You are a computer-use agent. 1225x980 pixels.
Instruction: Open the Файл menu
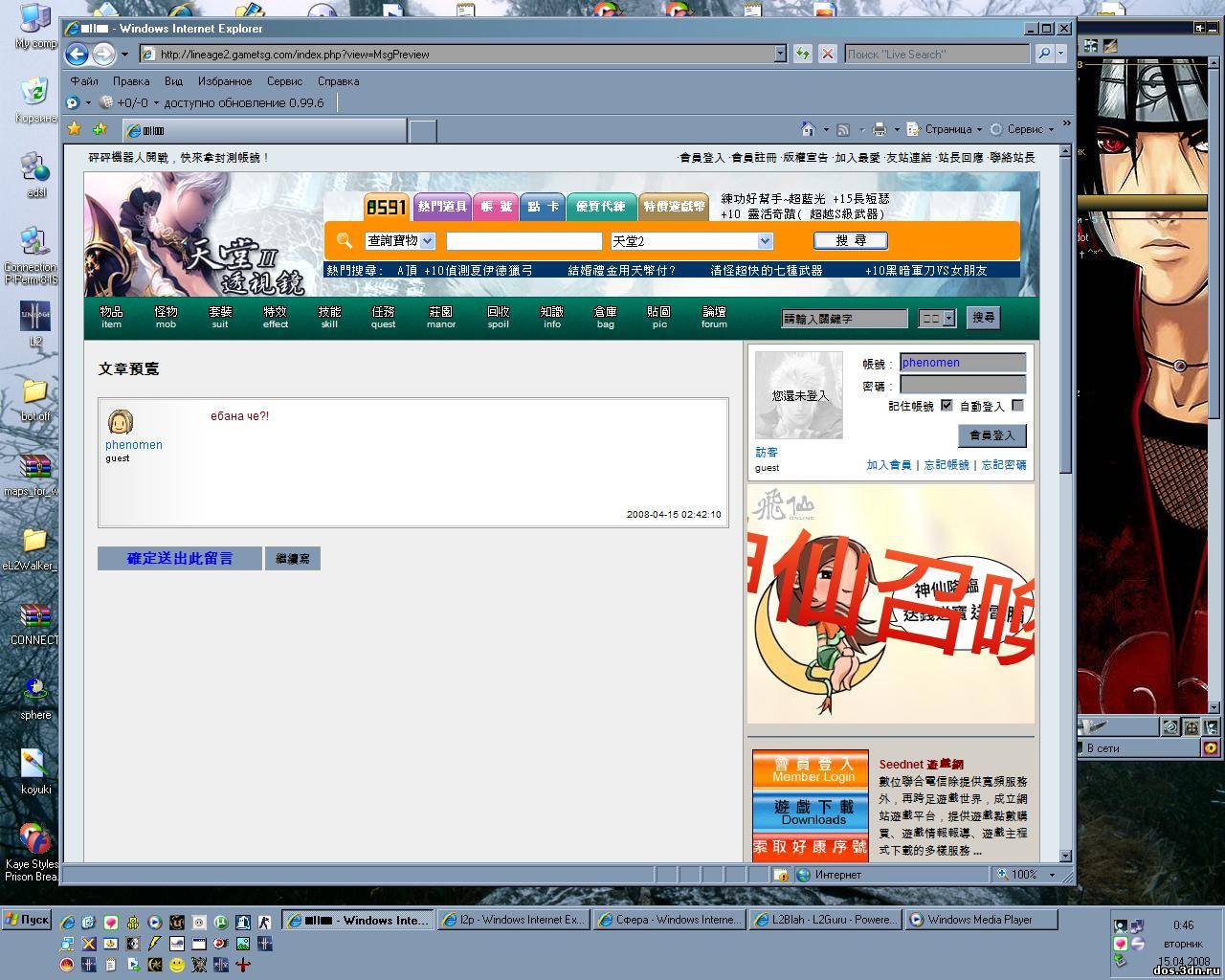coord(84,81)
